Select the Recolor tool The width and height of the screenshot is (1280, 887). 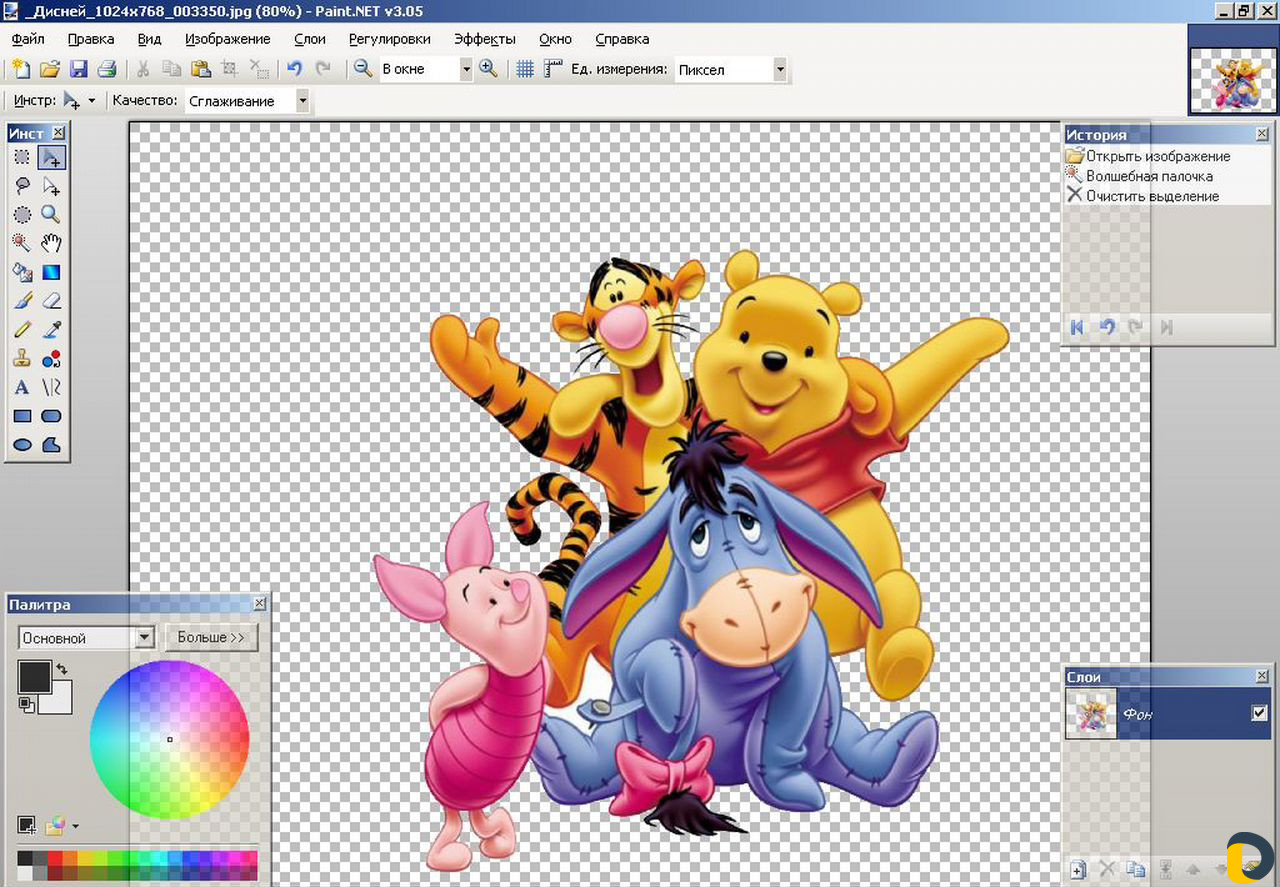51,358
